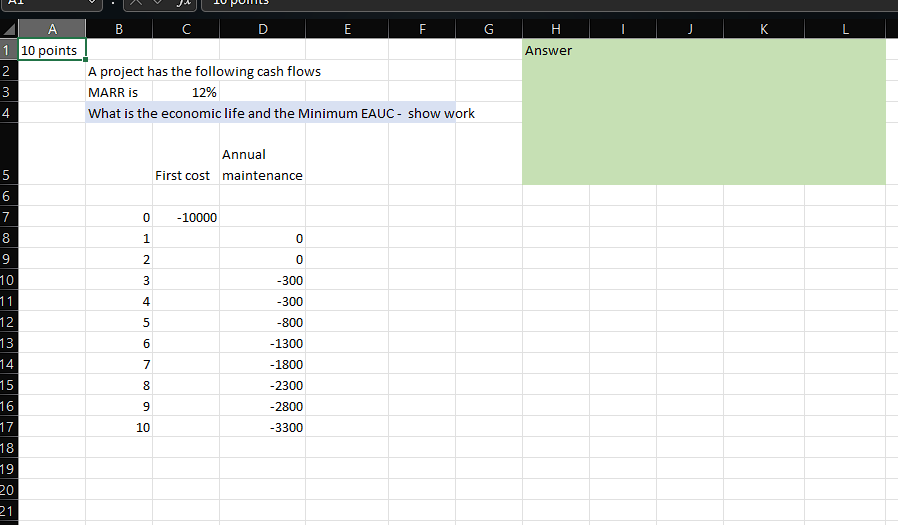The image size is (898, 525).
Task: Select year 2 cell in column B
Action: coord(119,259)
